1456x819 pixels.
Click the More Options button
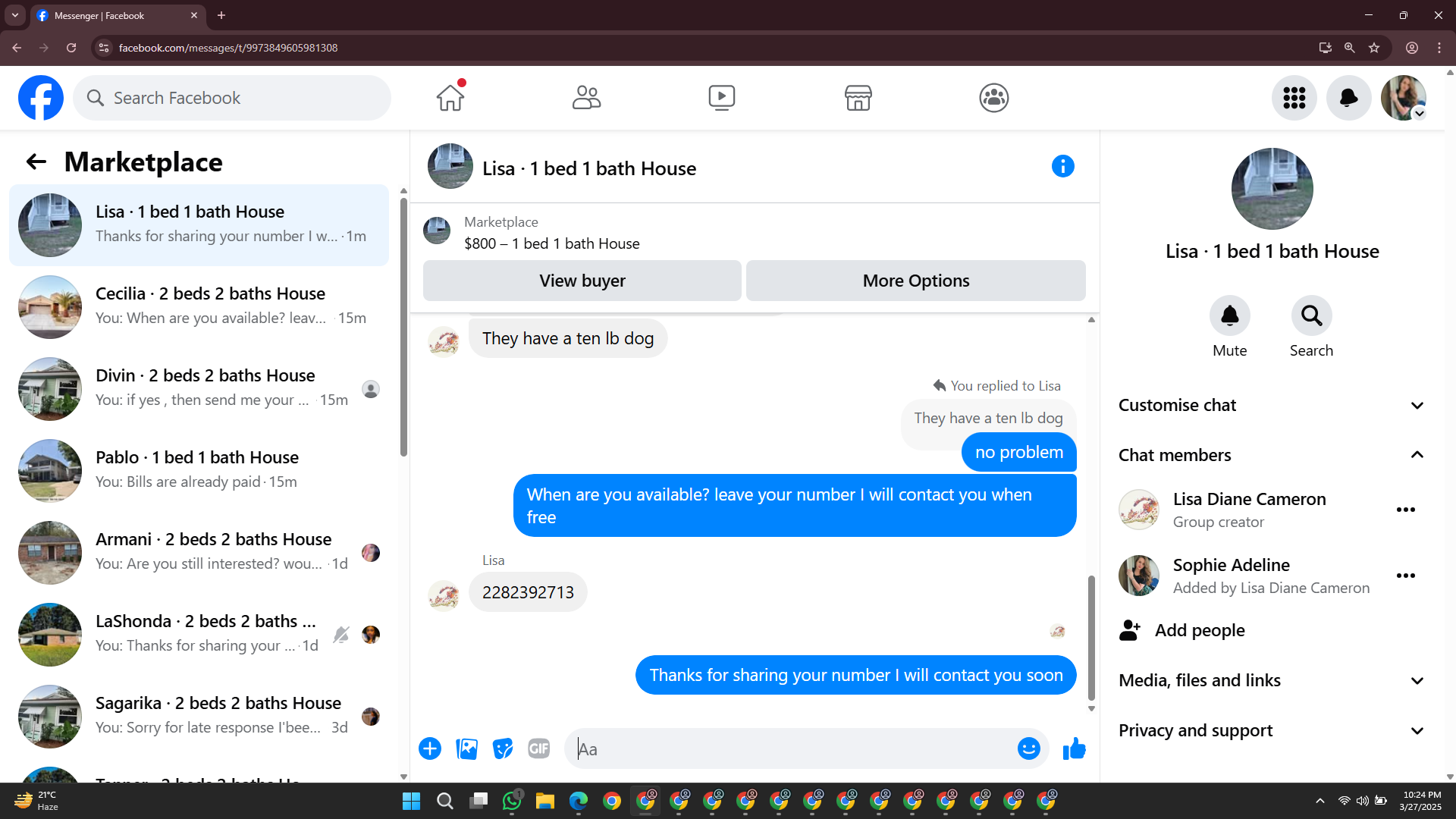tap(915, 281)
